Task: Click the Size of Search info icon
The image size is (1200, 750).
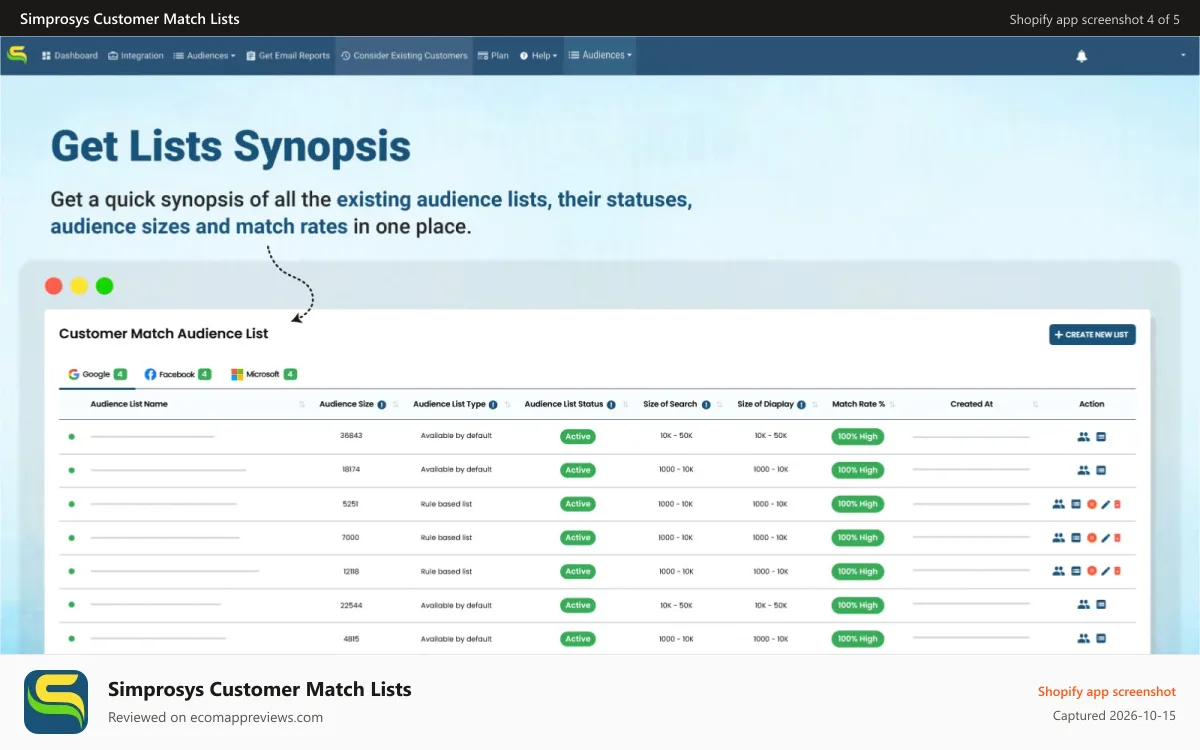Action: [x=706, y=404]
